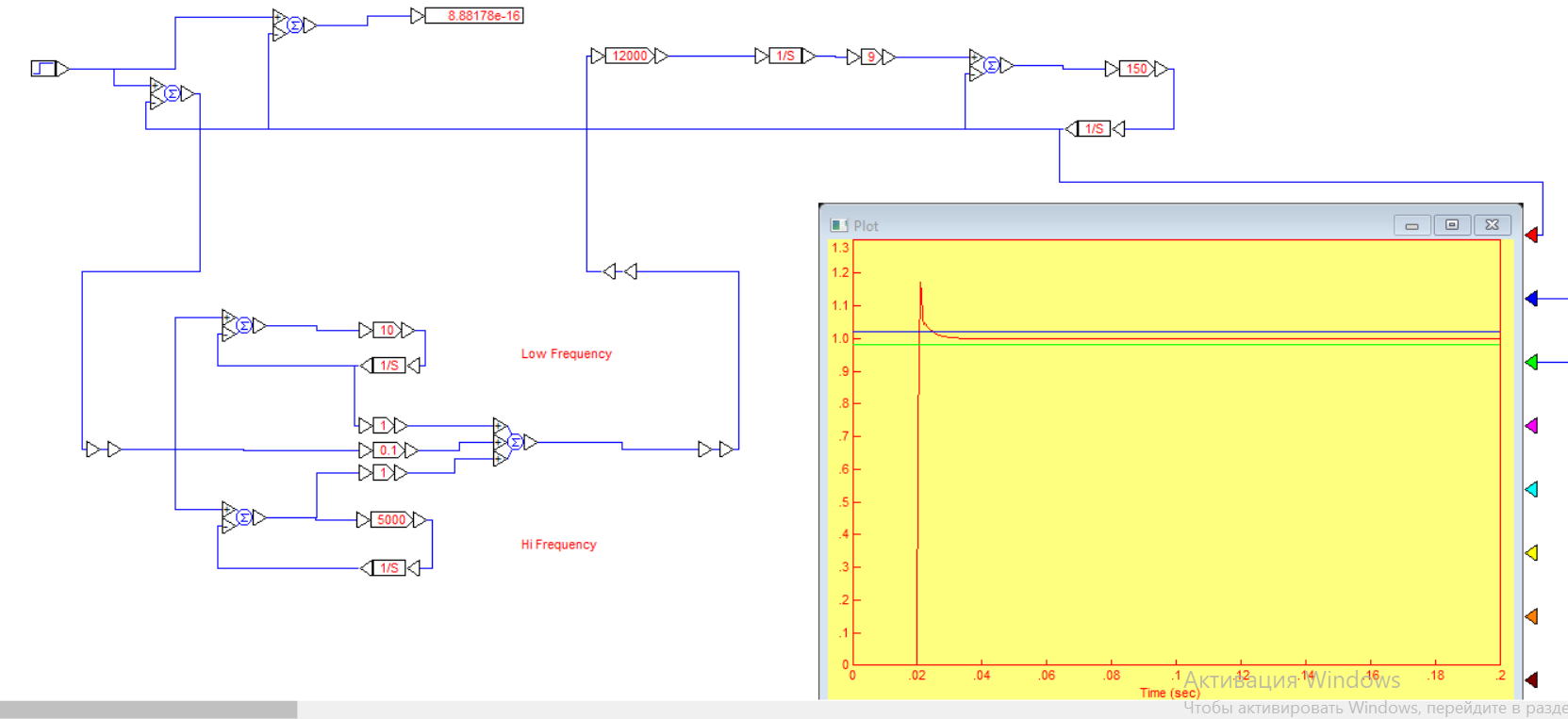The height and width of the screenshot is (719, 1568).
Task: Click the 10 gain block in Low Frequency
Action: [387, 330]
